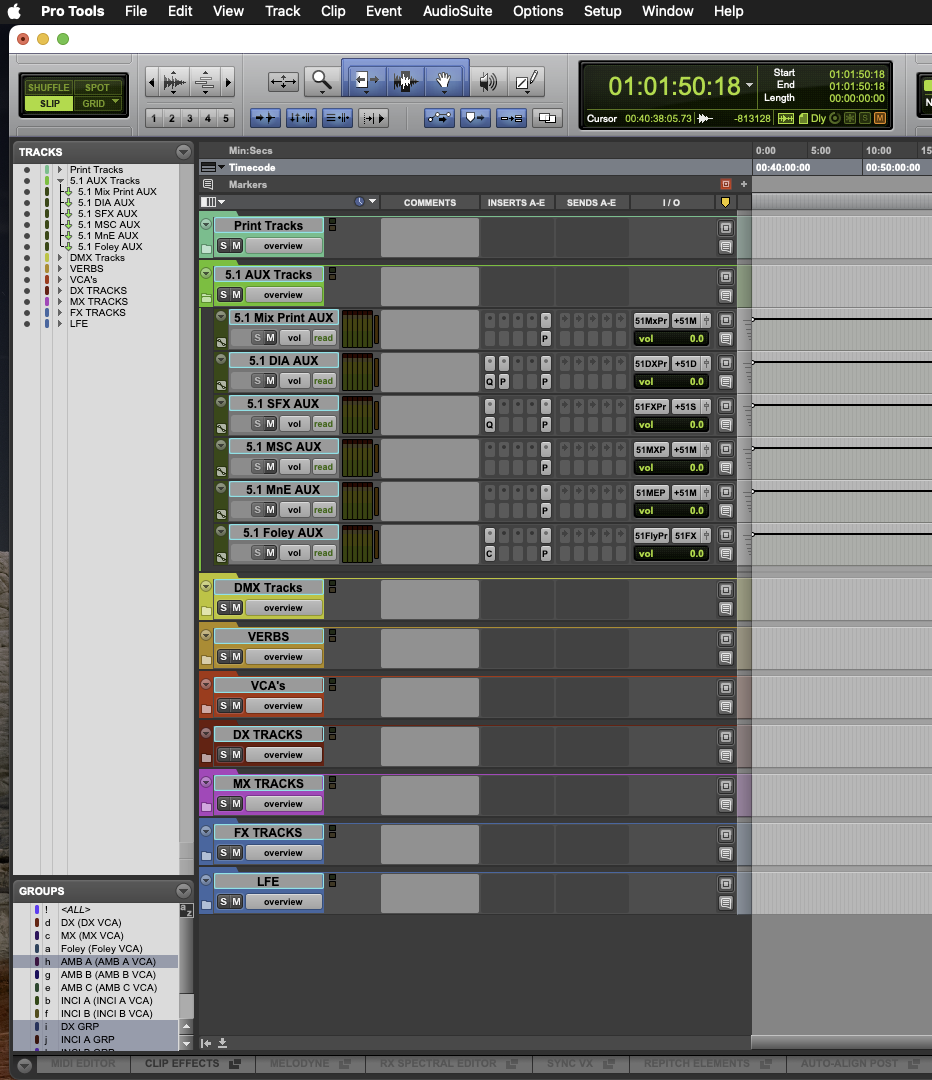This screenshot has width=932, height=1080.
Task: Click yellow marker icon in column header
Action: click(725, 202)
